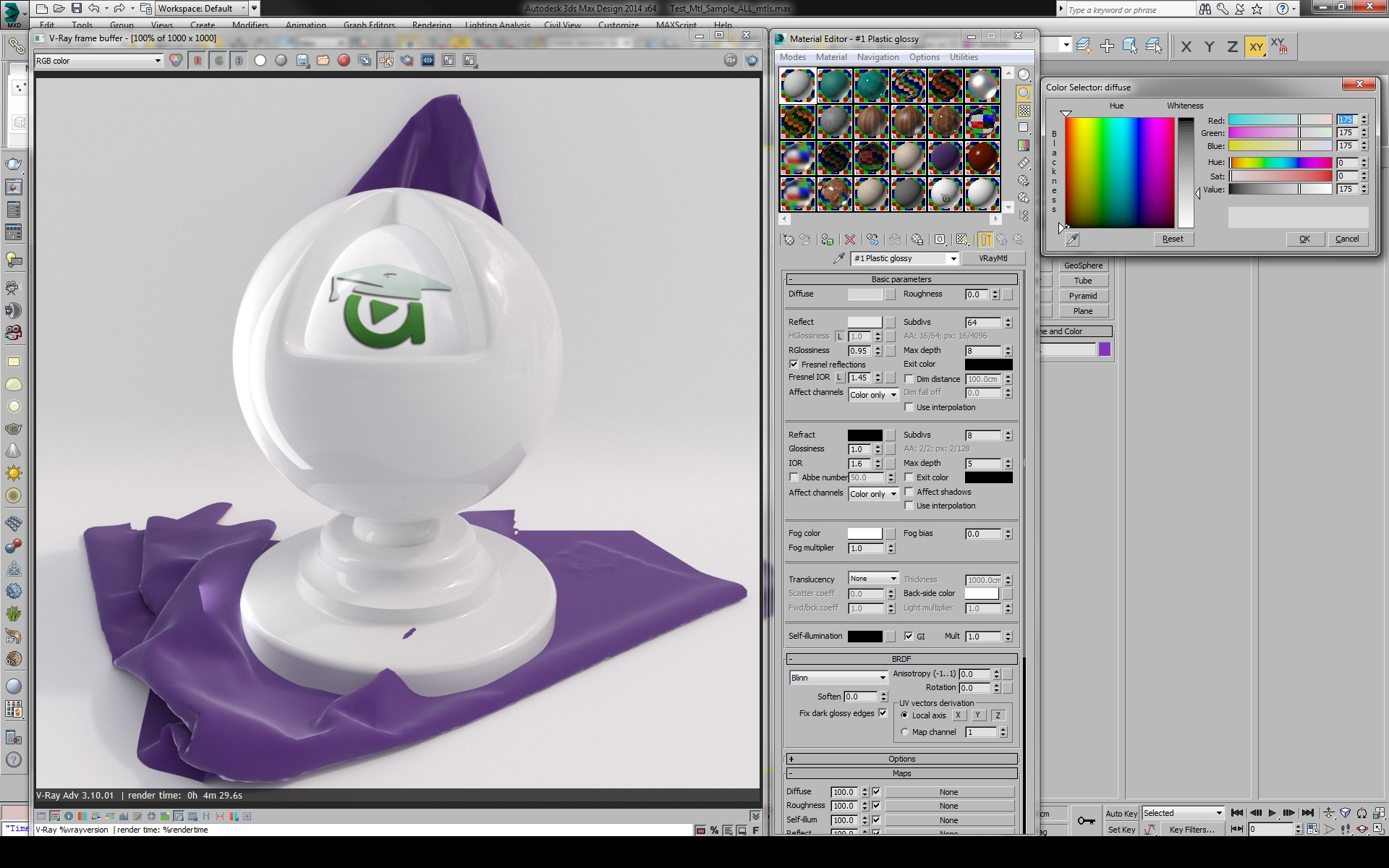Check reflect Use interpolation checkbox

pos(909,407)
